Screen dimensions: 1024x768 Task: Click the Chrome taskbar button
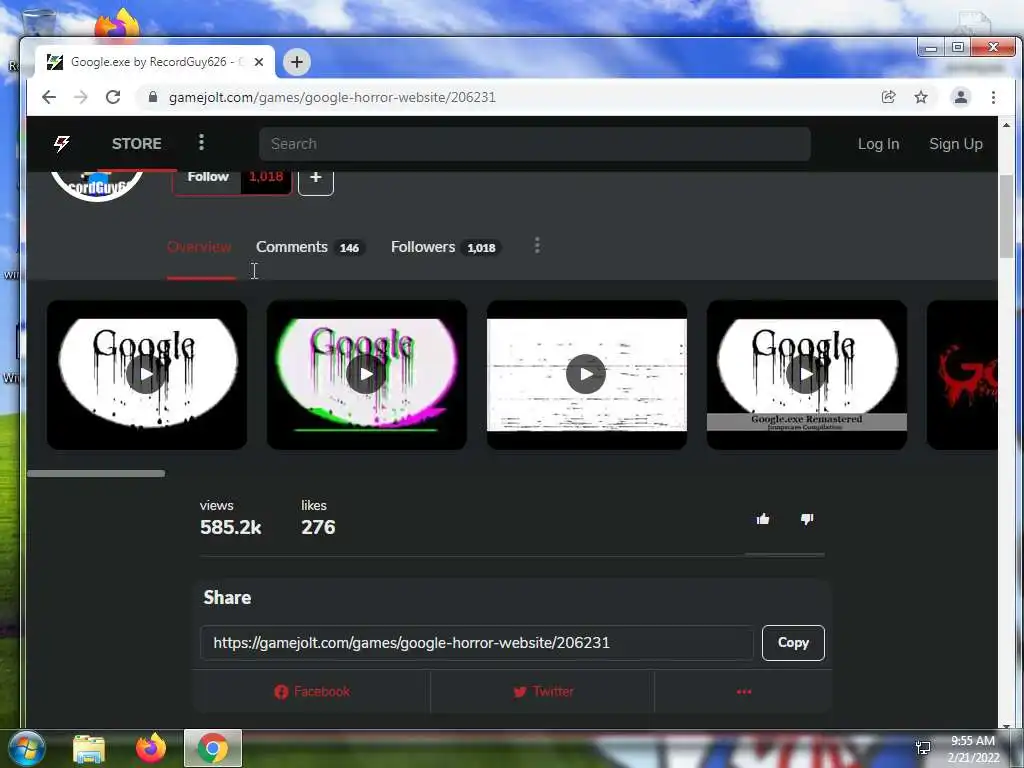(212, 748)
